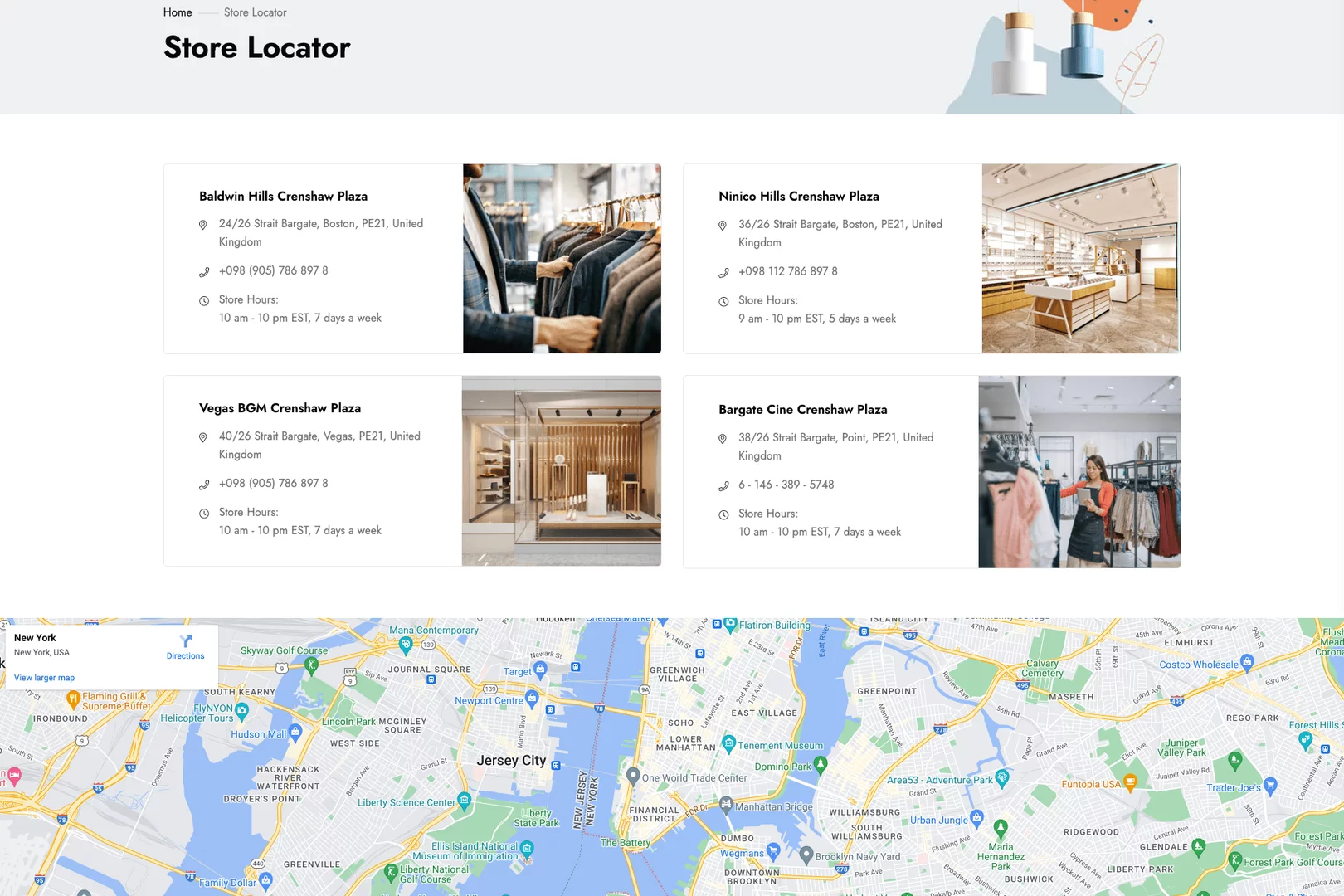Click the One World Trade Center map marker
The height and width of the screenshot is (896, 1344).
[633, 776]
